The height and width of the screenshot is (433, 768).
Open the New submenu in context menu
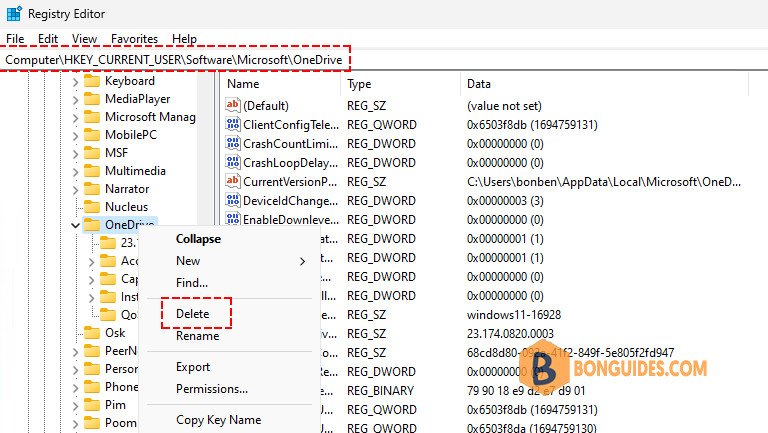click(x=230, y=261)
